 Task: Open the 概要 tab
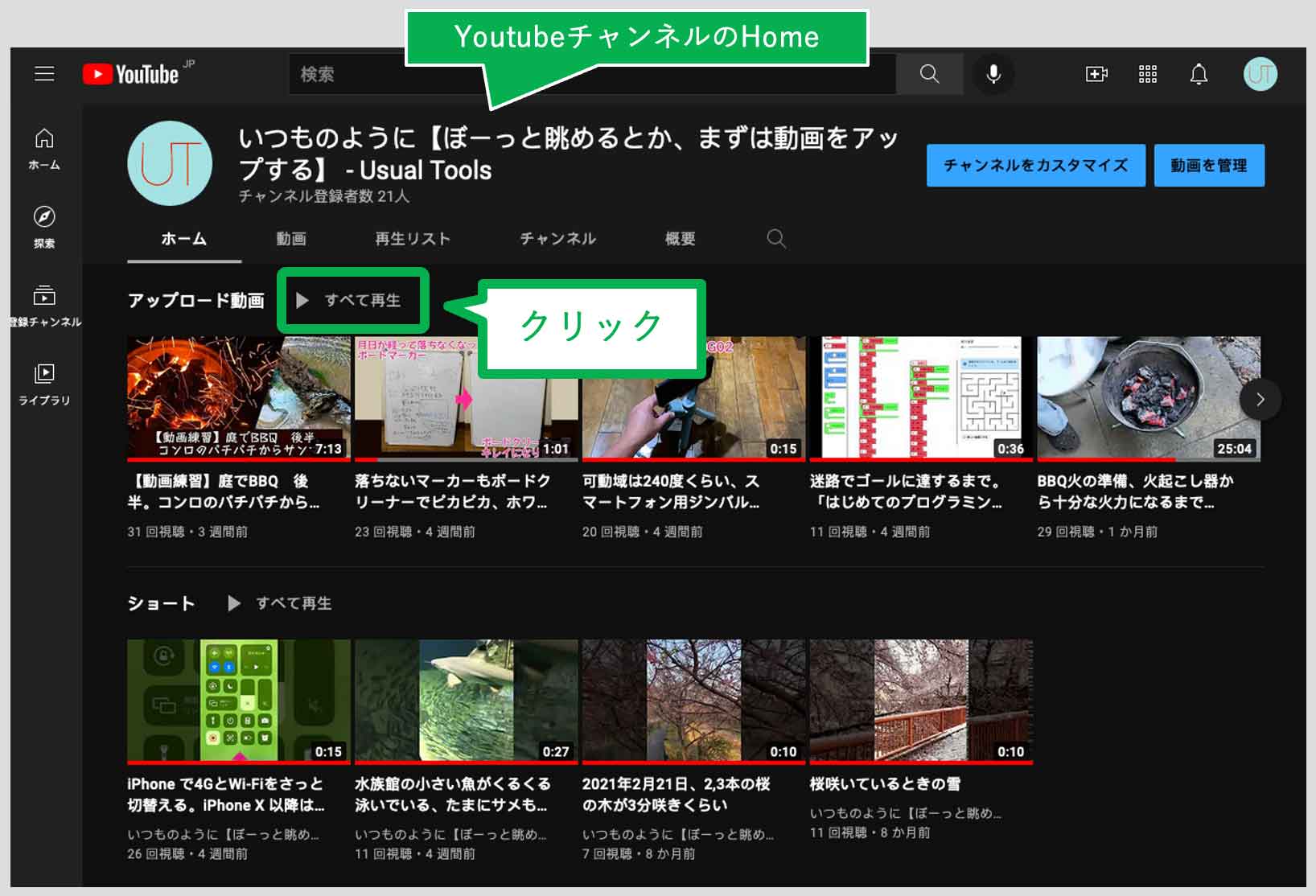(680, 239)
